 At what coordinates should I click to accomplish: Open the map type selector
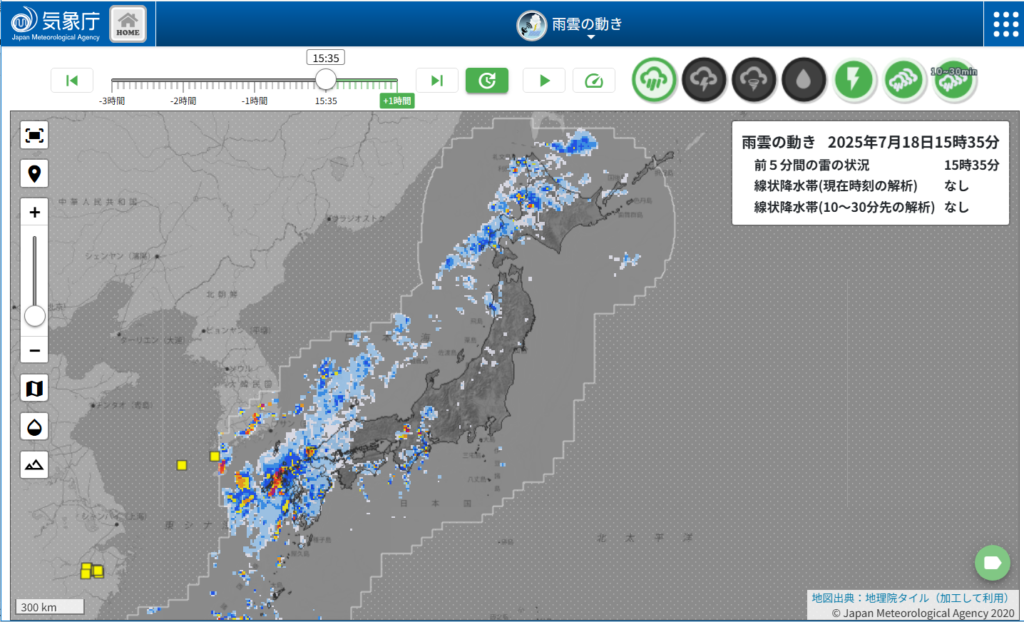click(x=34, y=388)
